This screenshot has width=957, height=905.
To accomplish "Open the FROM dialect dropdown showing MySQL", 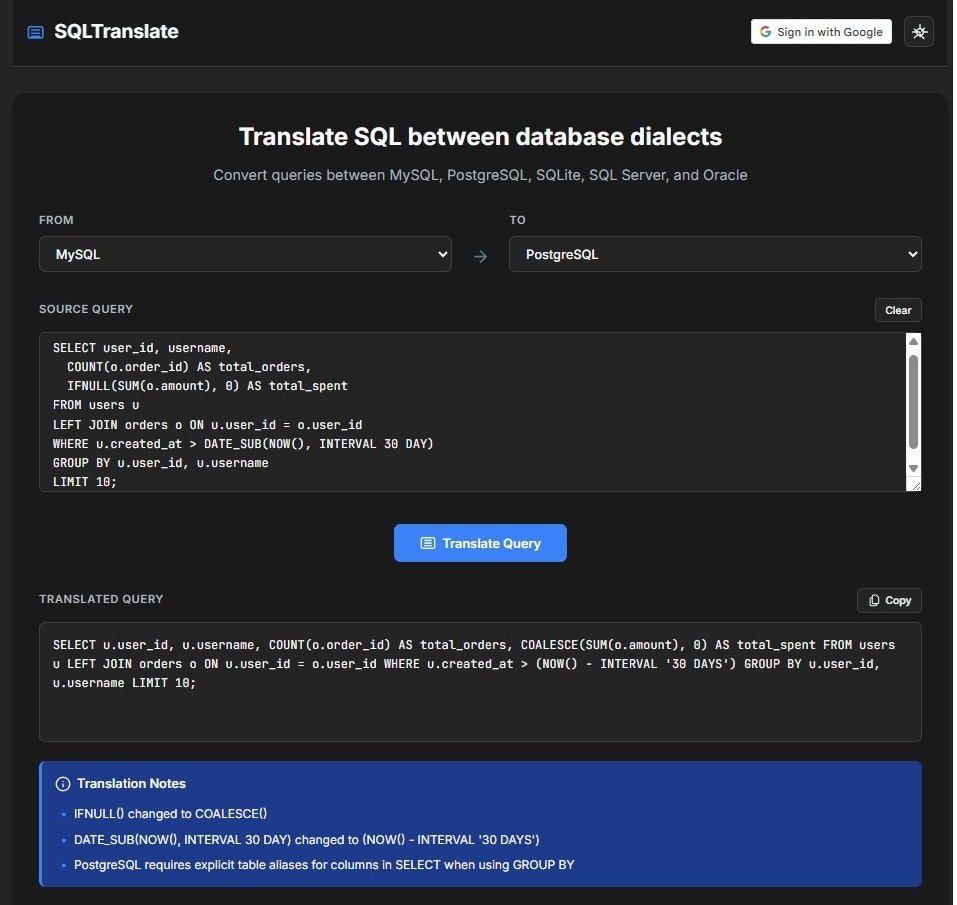I will point(245,254).
